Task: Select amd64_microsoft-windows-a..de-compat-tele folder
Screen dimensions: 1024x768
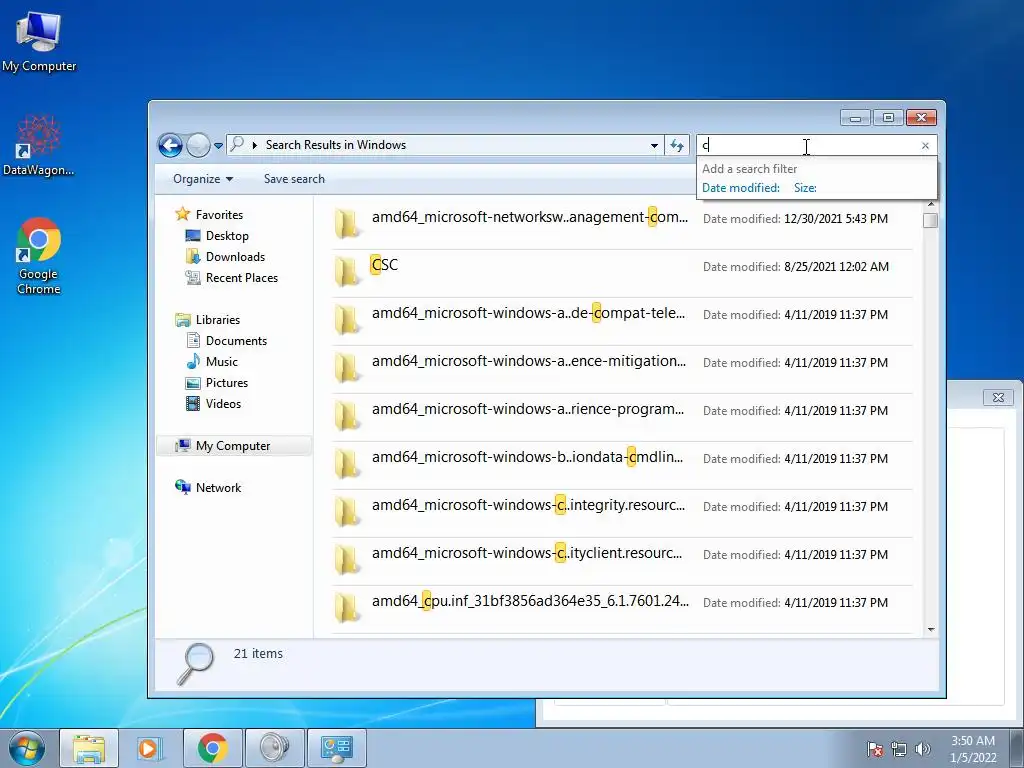Action: 622,321
